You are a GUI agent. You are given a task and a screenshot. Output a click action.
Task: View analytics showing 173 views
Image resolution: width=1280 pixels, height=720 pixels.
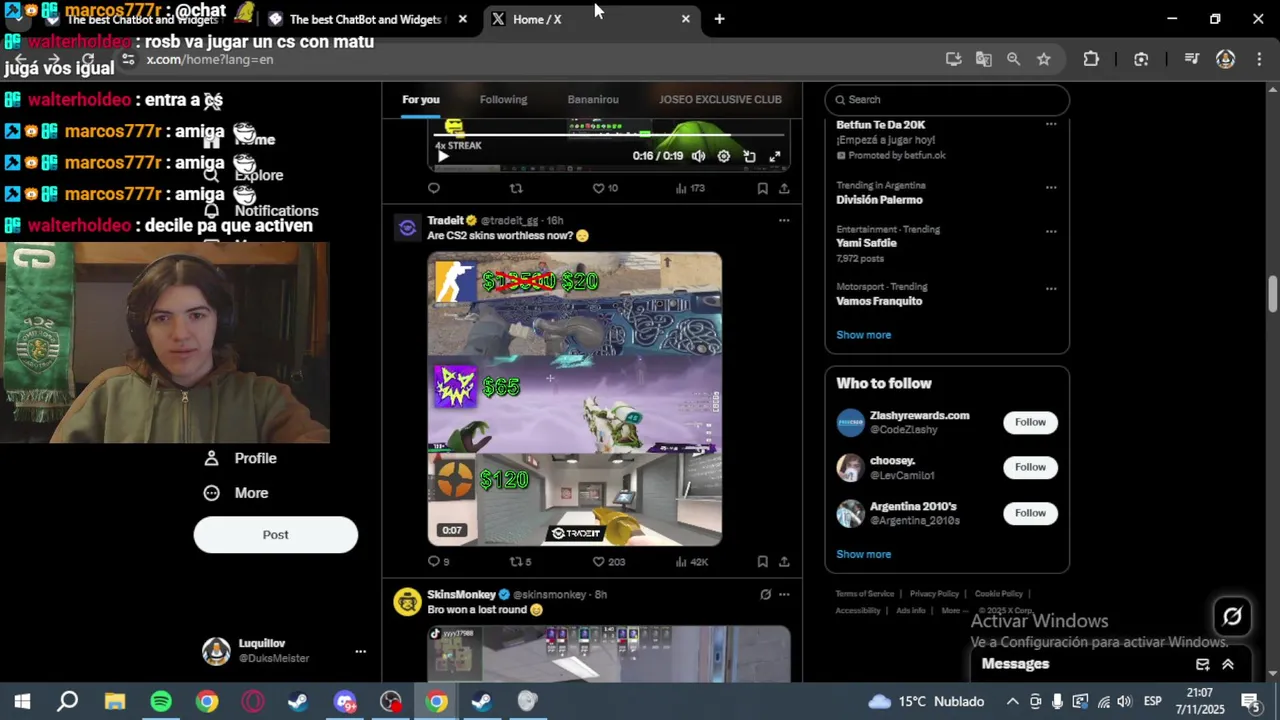coord(690,188)
